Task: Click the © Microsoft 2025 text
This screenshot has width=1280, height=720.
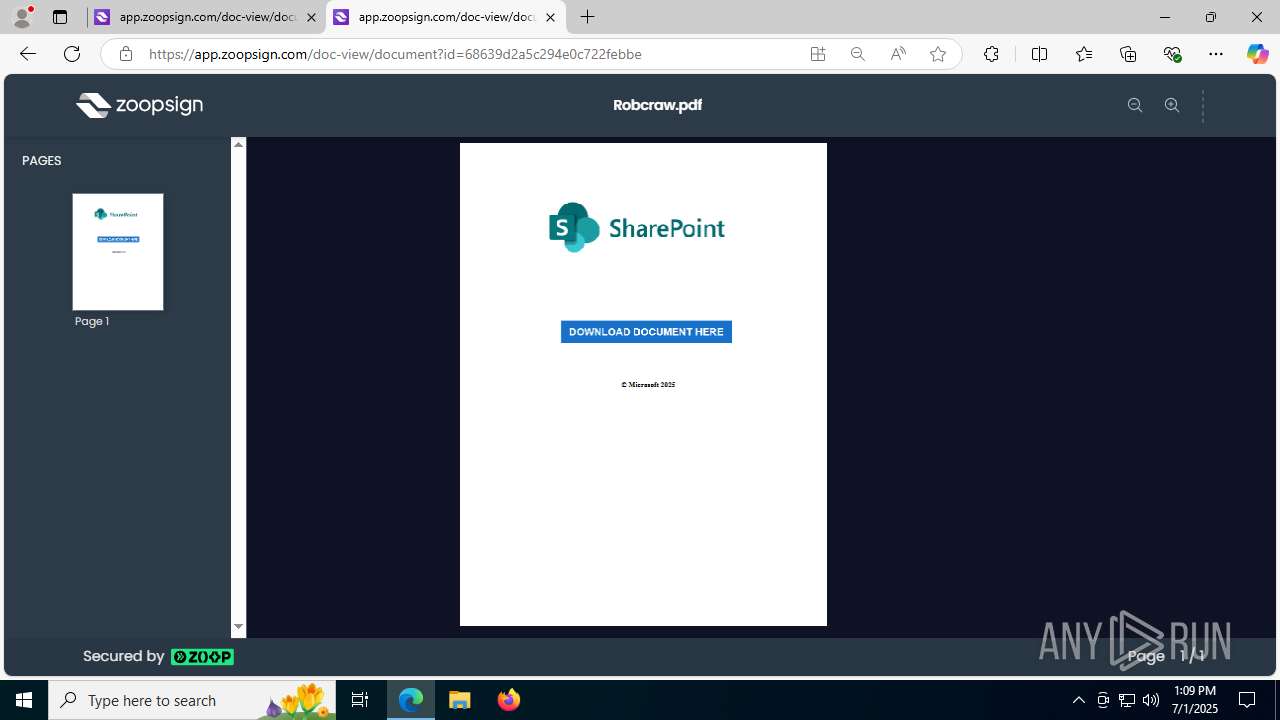Action: (648, 385)
